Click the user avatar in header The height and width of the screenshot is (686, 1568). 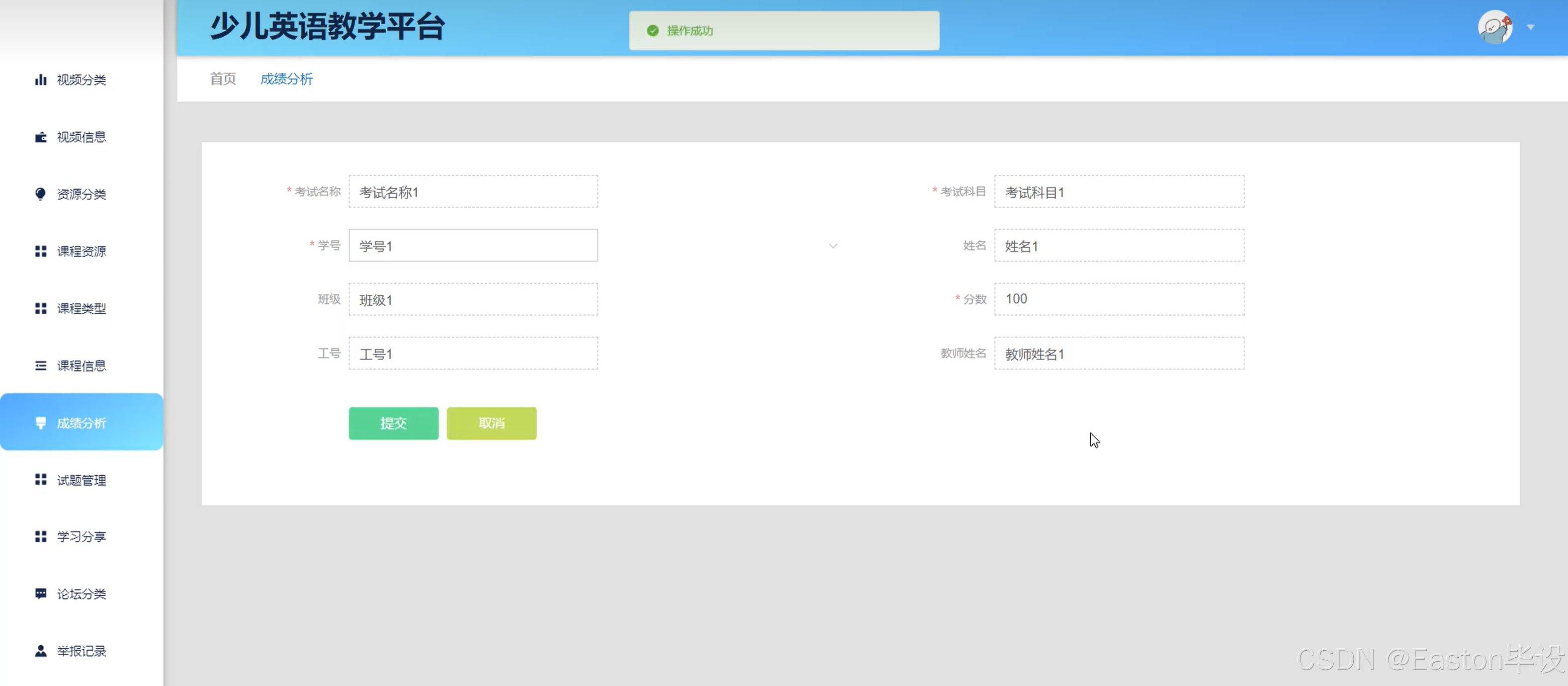pyautogui.click(x=1495, y=27)
